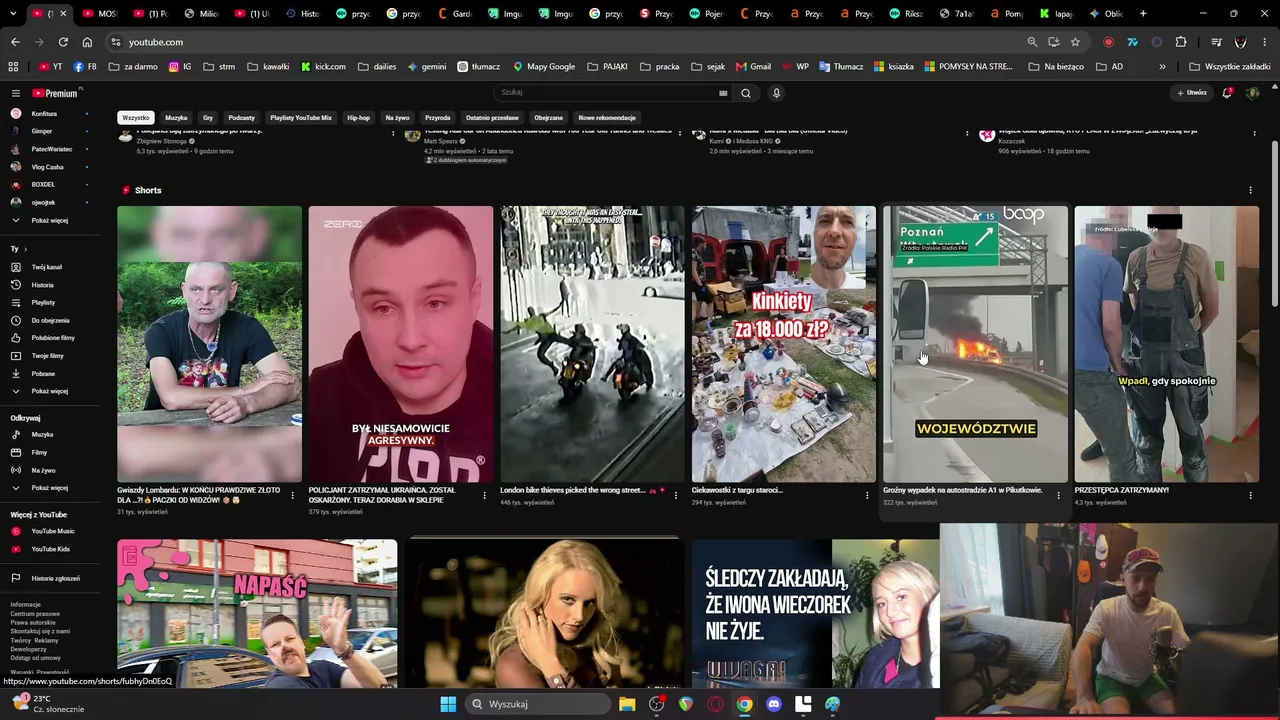Open the YouTube hamburger guide menu

(x=16, y=93)
